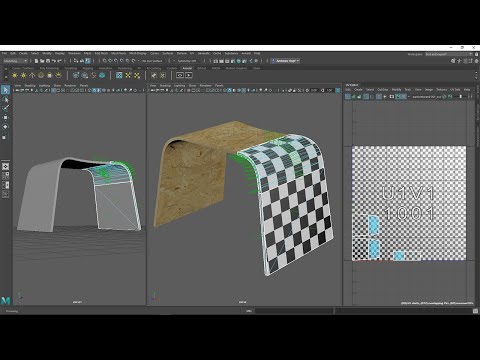Viewport: 480px width, 360px height.
Task: Click the Maya logo icon at bottom-left
Action: 6,300
